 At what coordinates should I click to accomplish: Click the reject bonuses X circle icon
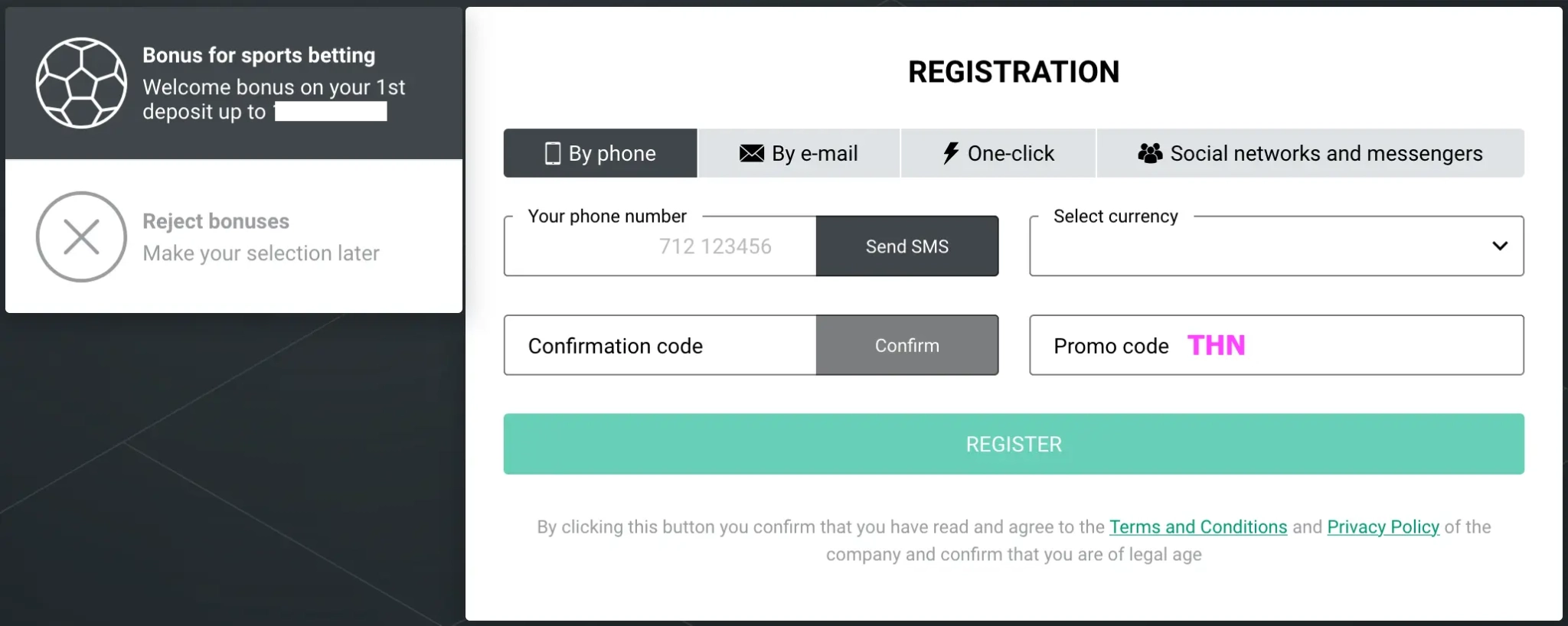pyautogui.click(x=81, y=236)
